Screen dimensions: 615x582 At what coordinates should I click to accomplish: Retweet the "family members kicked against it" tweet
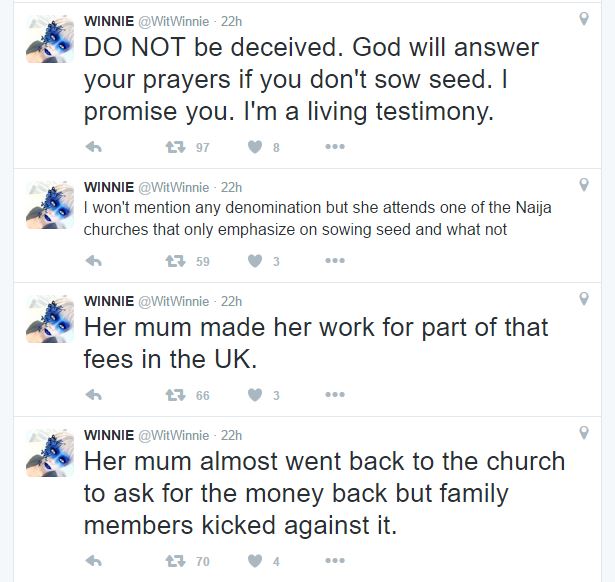[x=175, y=561]
